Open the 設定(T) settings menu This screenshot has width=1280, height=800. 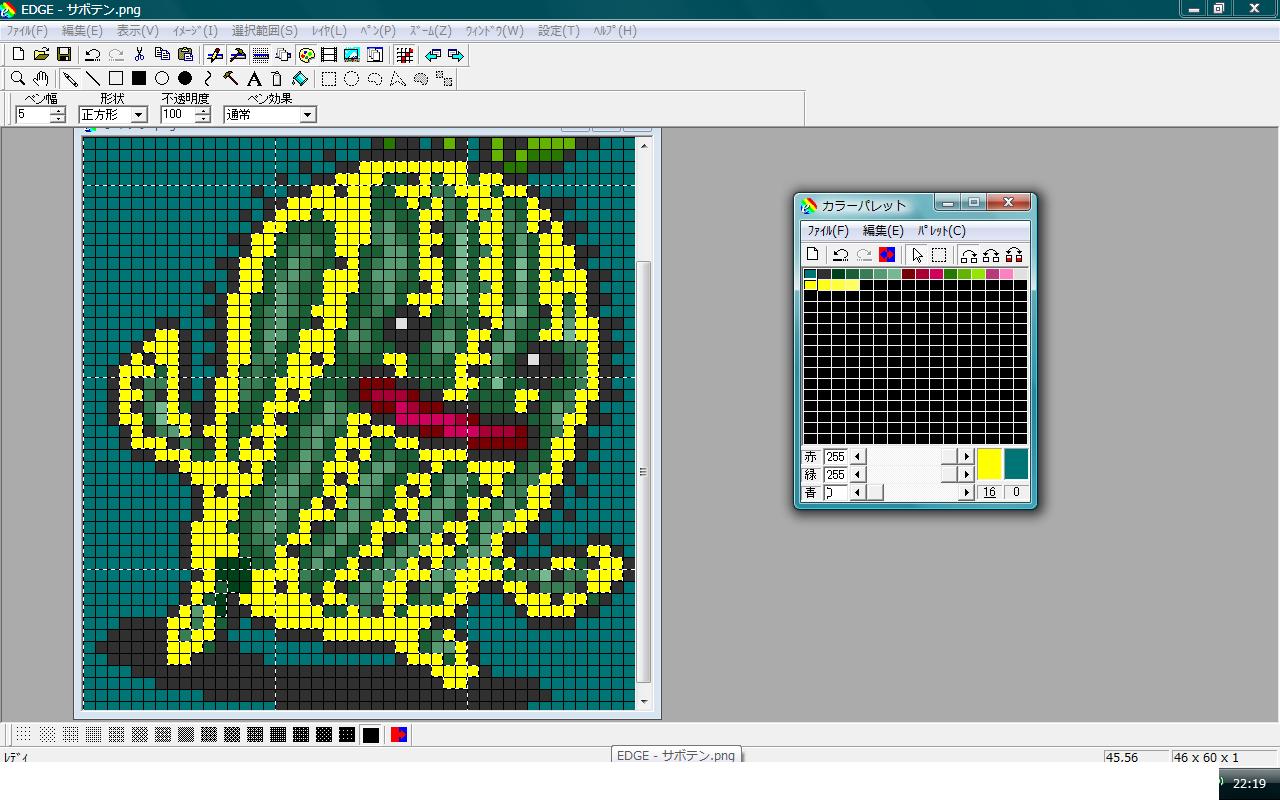(559, 30)
